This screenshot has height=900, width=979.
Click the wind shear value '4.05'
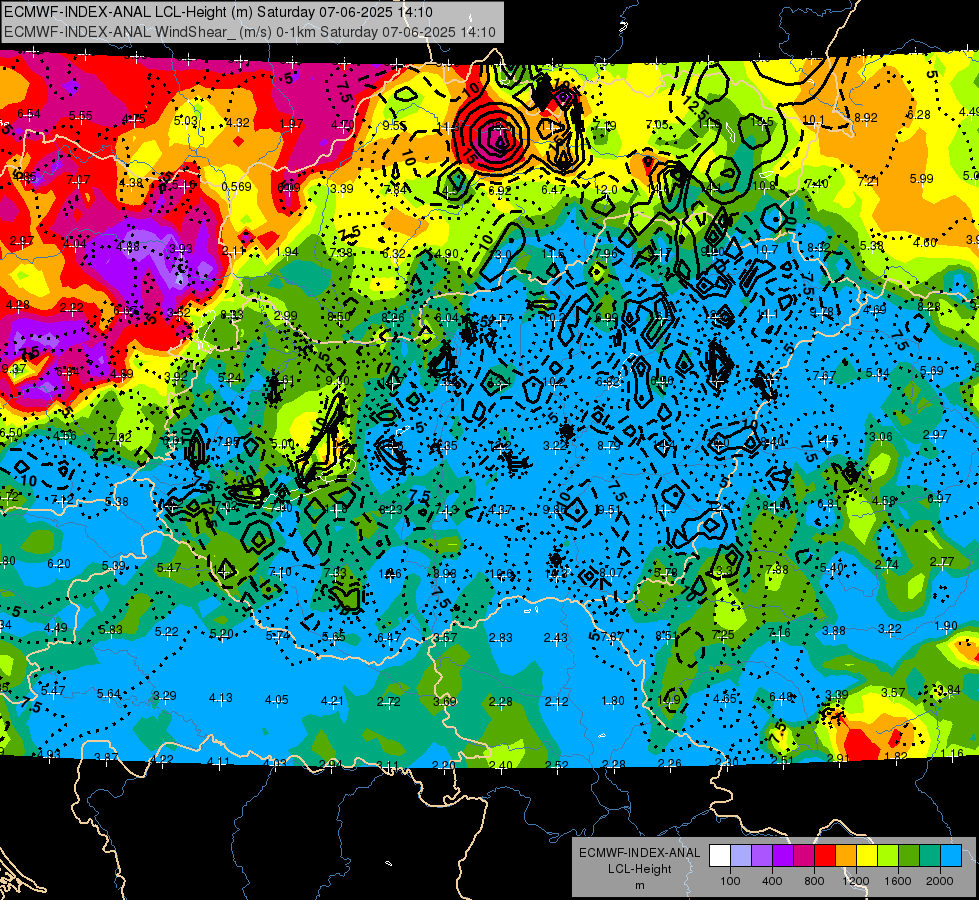click(x=277, y=700)
